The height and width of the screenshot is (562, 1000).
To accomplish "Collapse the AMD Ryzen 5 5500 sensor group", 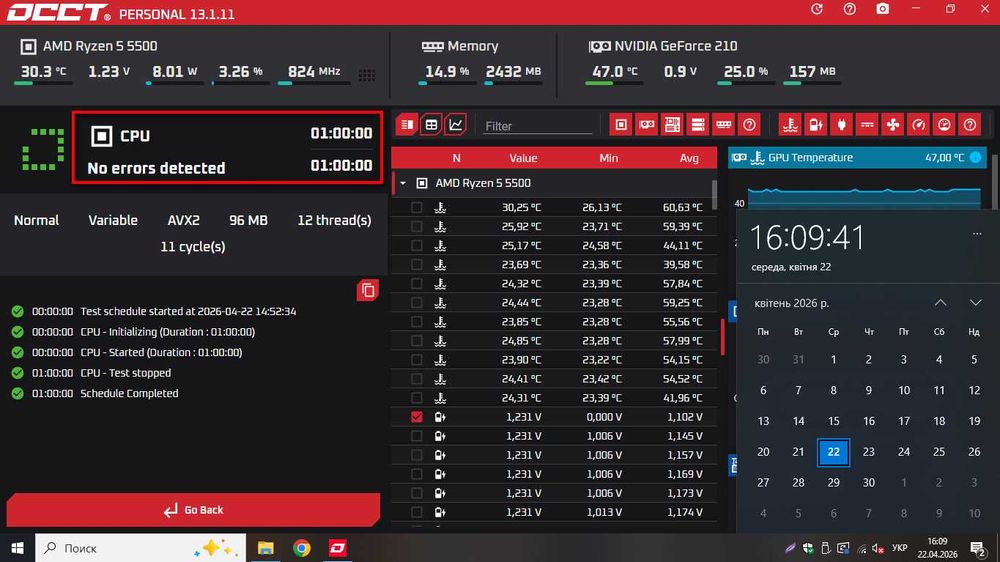I will (x=403, y=183).
